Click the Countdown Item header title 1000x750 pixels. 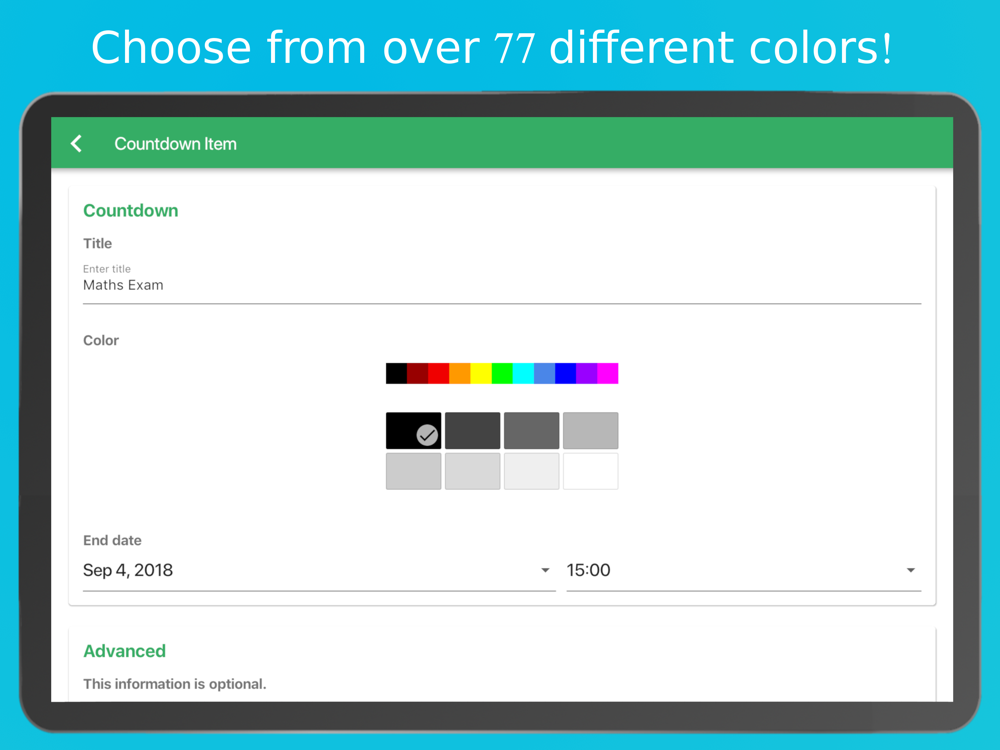pyautogui.click(x=175, y=144)
